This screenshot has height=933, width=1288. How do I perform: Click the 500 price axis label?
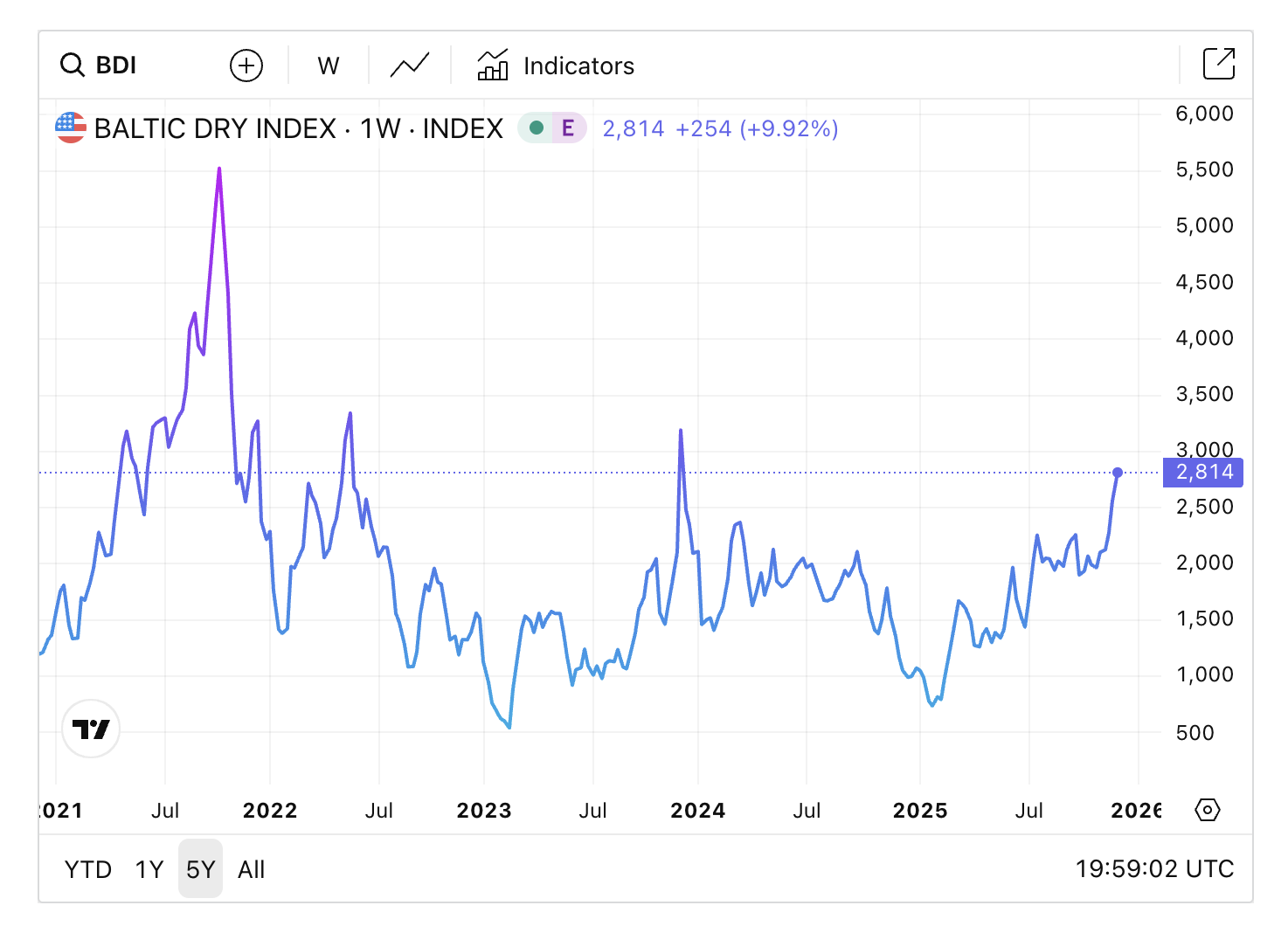1195,733
